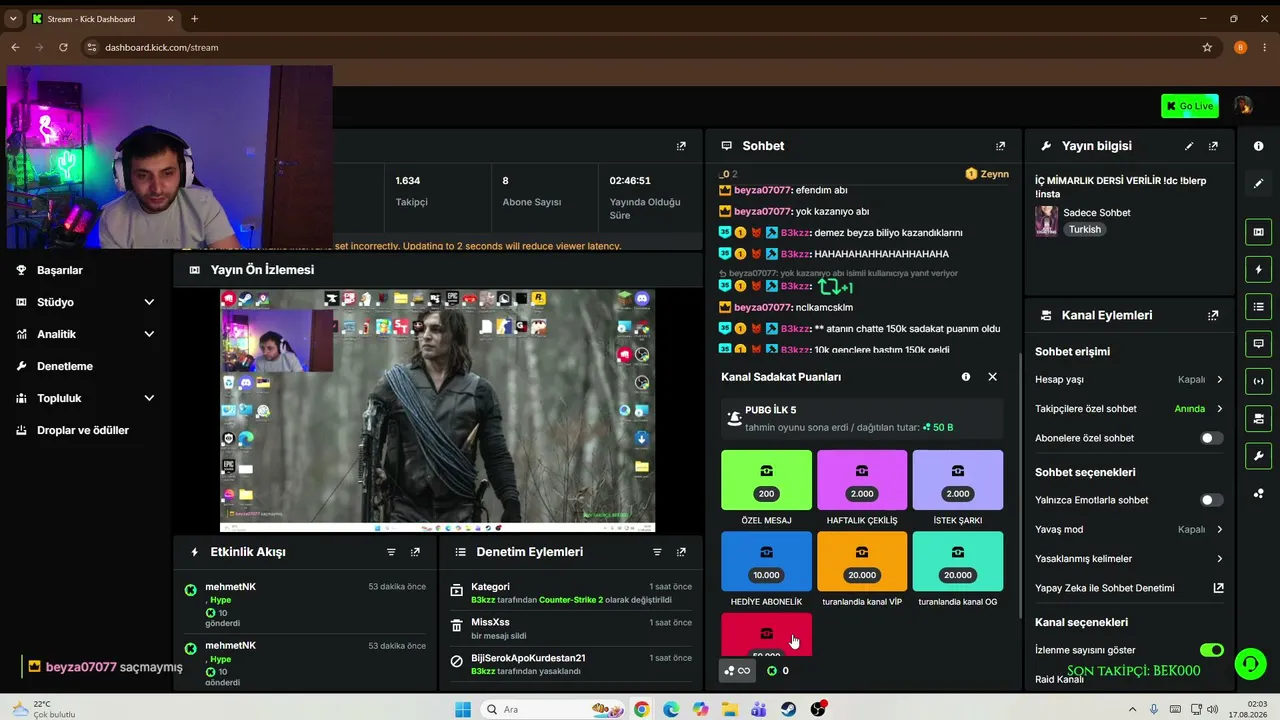Click the 'PUBG İLK 5' prediction result
This screenshot has width=1280, height=720.
tap(862, 418)
